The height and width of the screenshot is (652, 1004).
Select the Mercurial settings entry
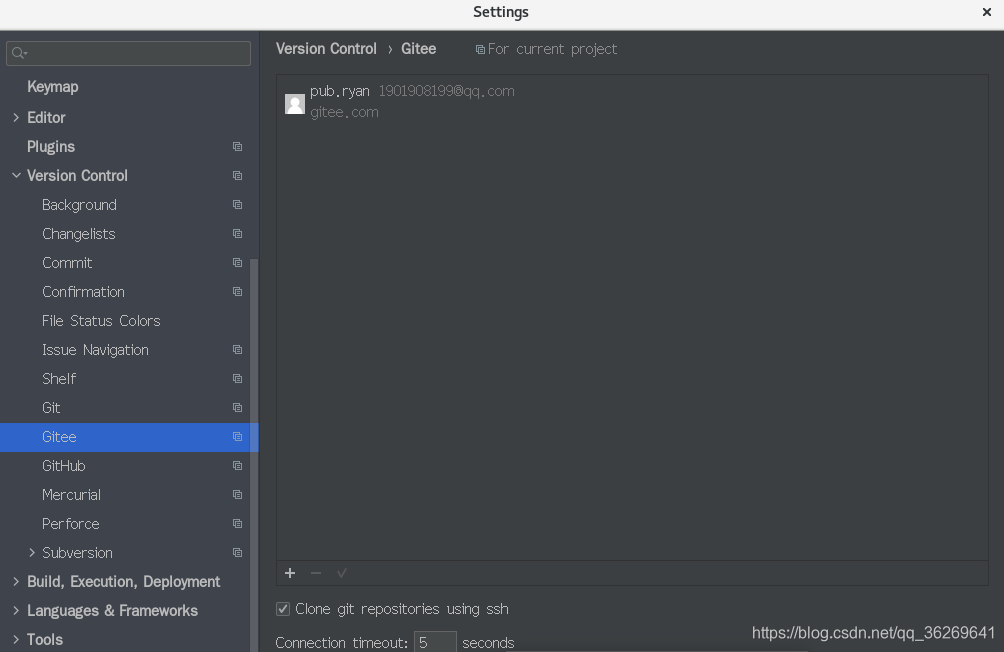click(x=71, y=495)
